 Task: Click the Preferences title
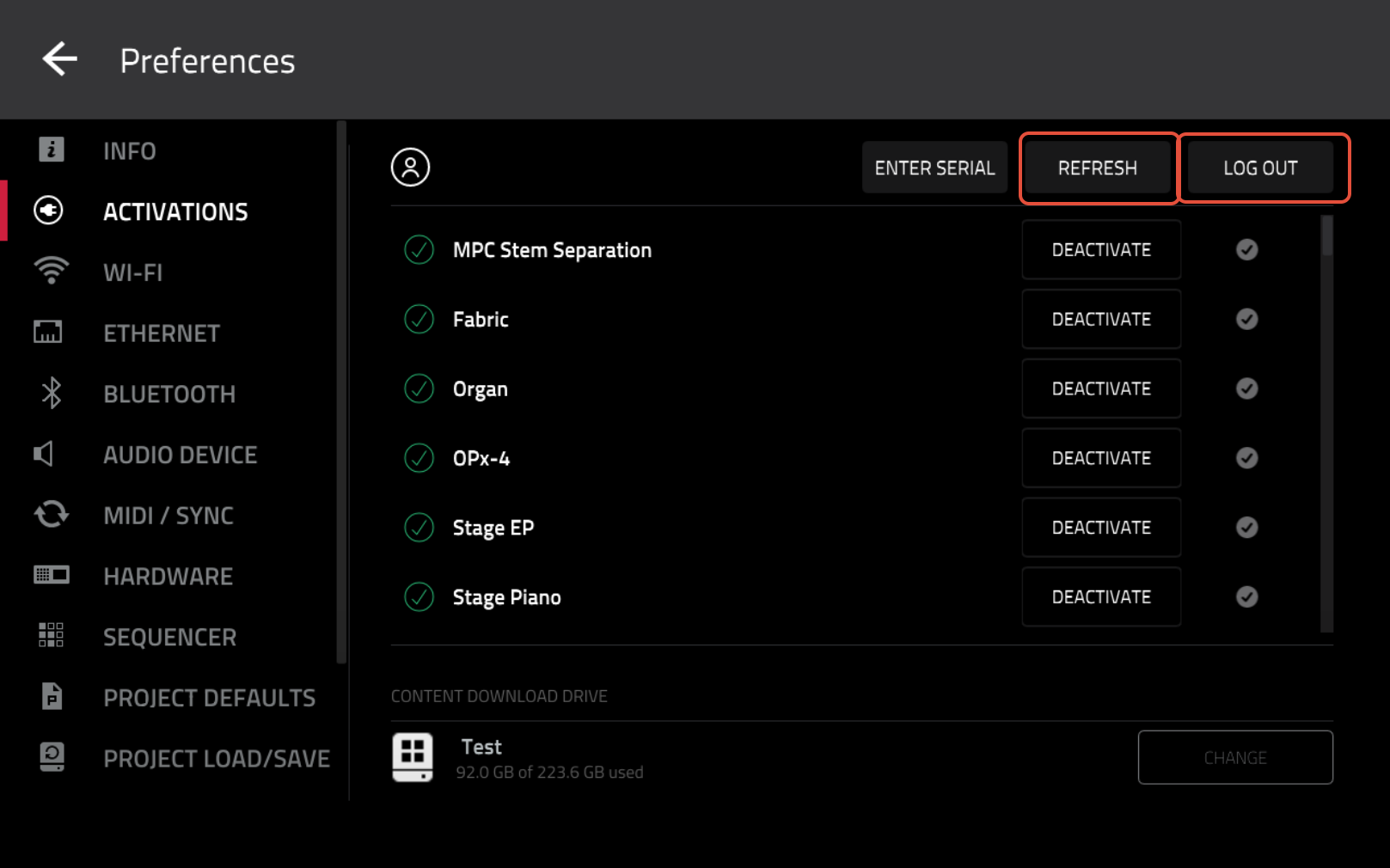(207, 61)
